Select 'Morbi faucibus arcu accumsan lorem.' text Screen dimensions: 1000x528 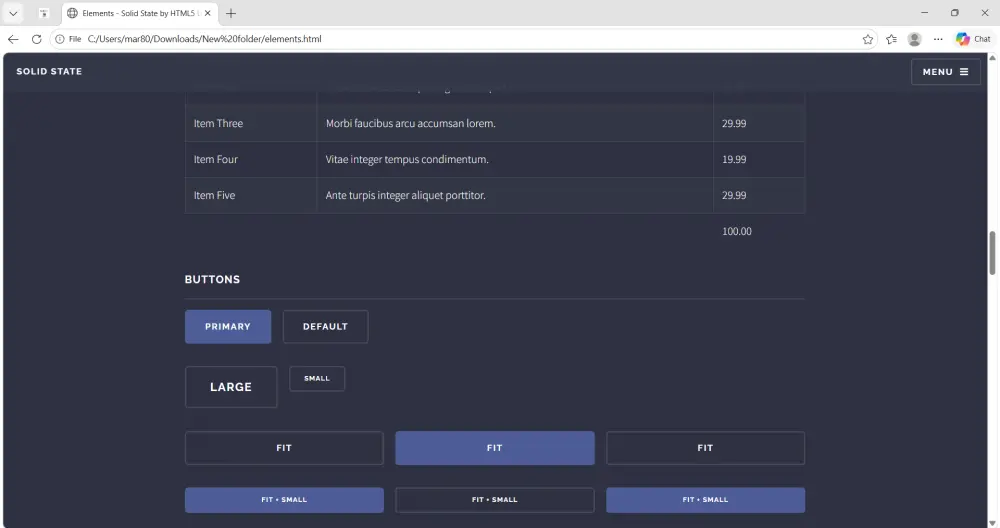pos(411,124)
